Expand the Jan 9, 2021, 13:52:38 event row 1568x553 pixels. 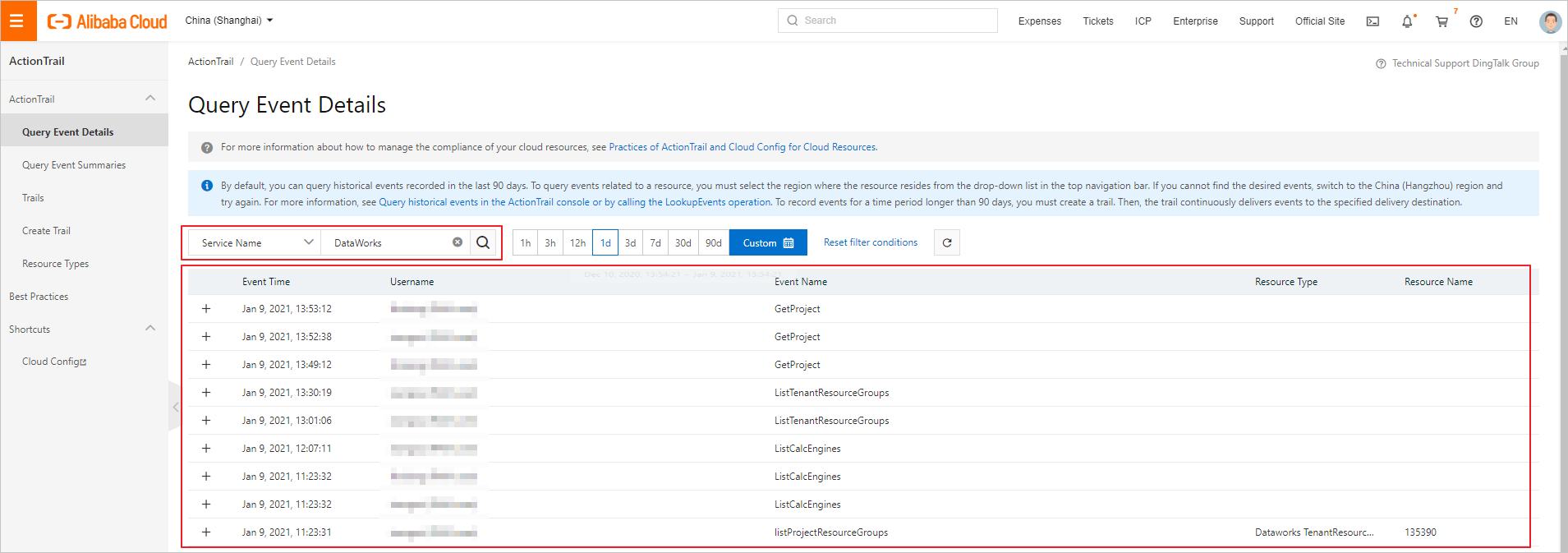(206, 337)
